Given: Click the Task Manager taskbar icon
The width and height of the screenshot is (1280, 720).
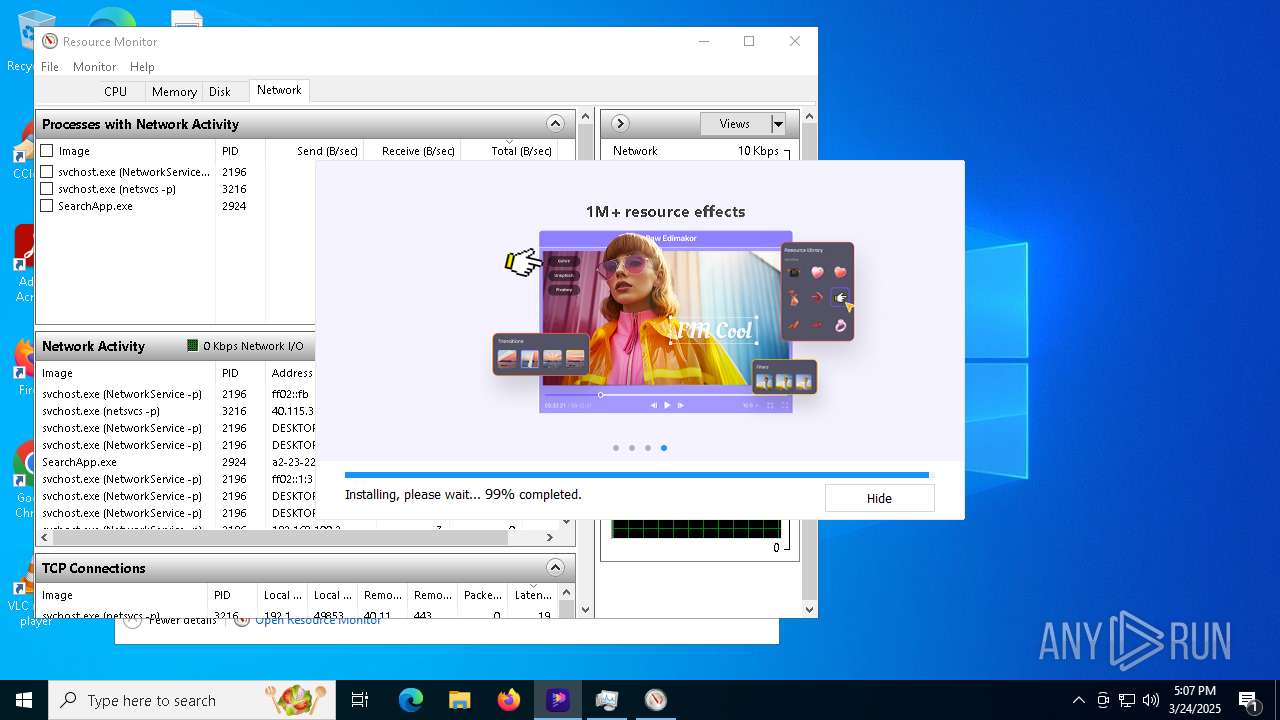Looking at the screenshot, I should 606,700.
